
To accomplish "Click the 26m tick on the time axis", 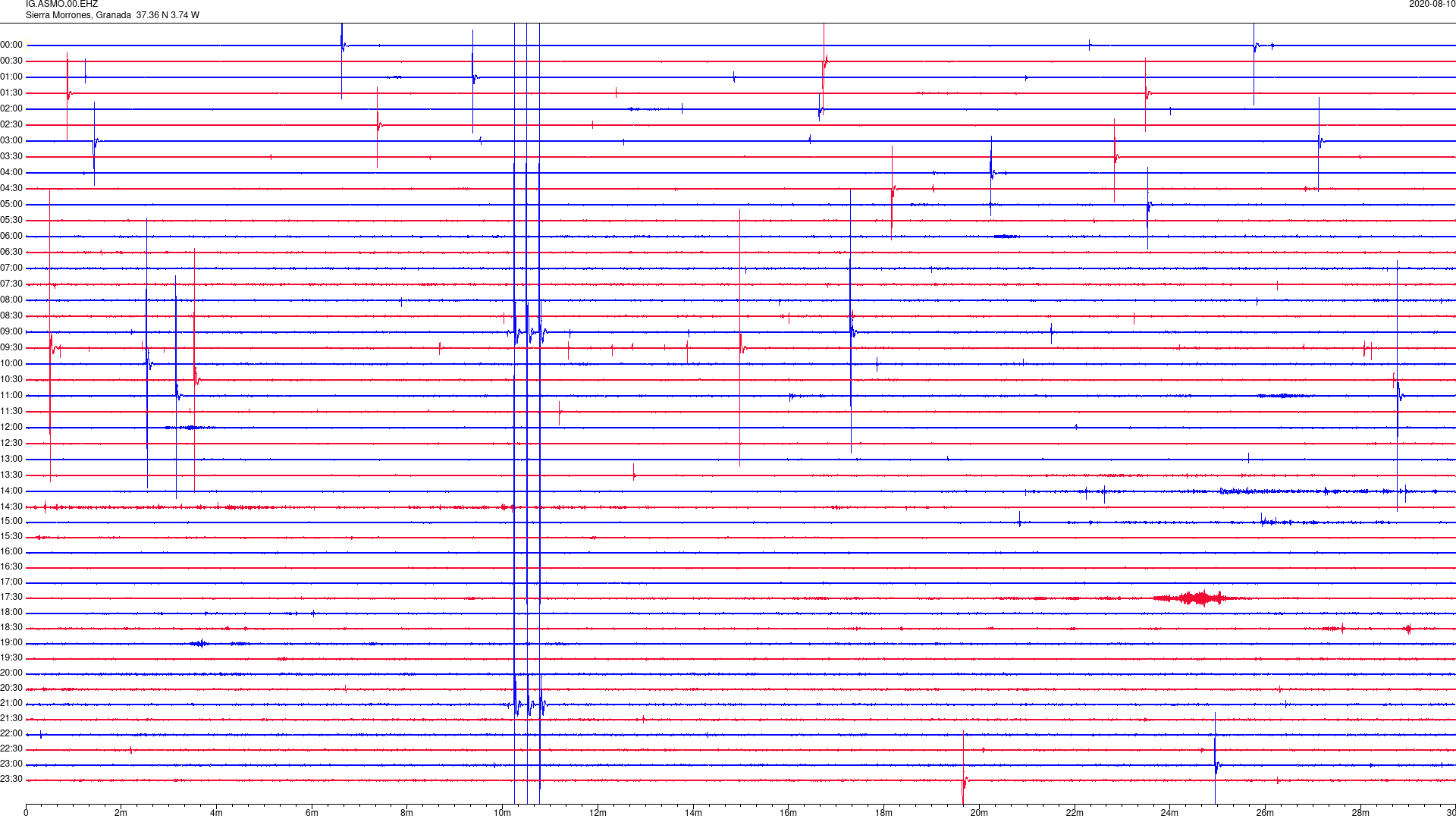I will coord(1265,814).
